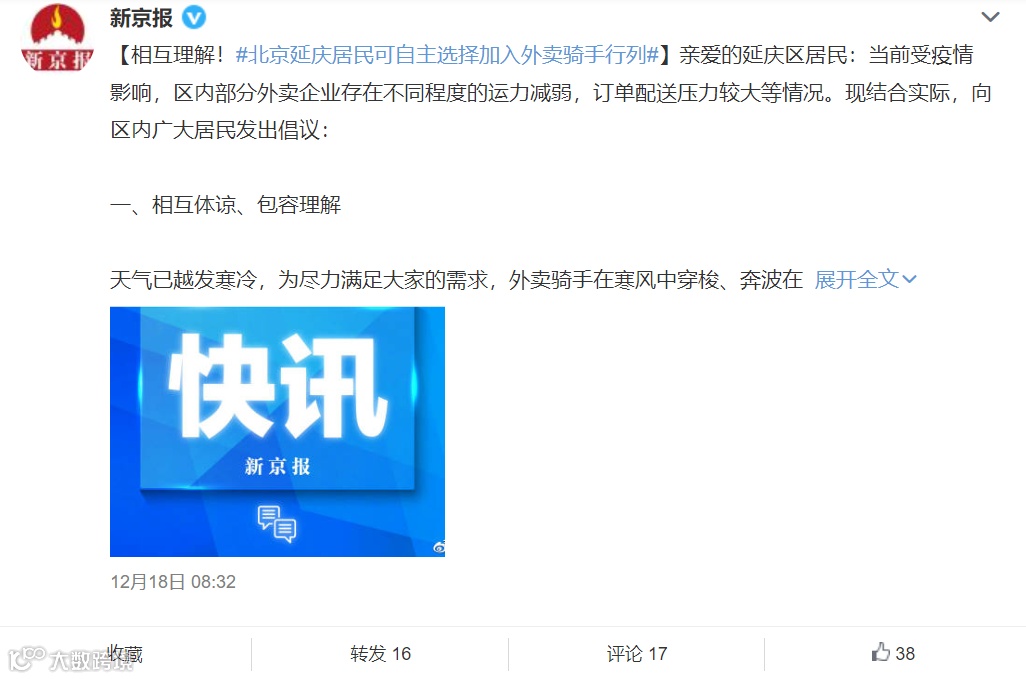Viewport: 1026px width, 679px height.
Task: Open the 快讯 news image thumbnail
Action: click(x=277, y=432)
